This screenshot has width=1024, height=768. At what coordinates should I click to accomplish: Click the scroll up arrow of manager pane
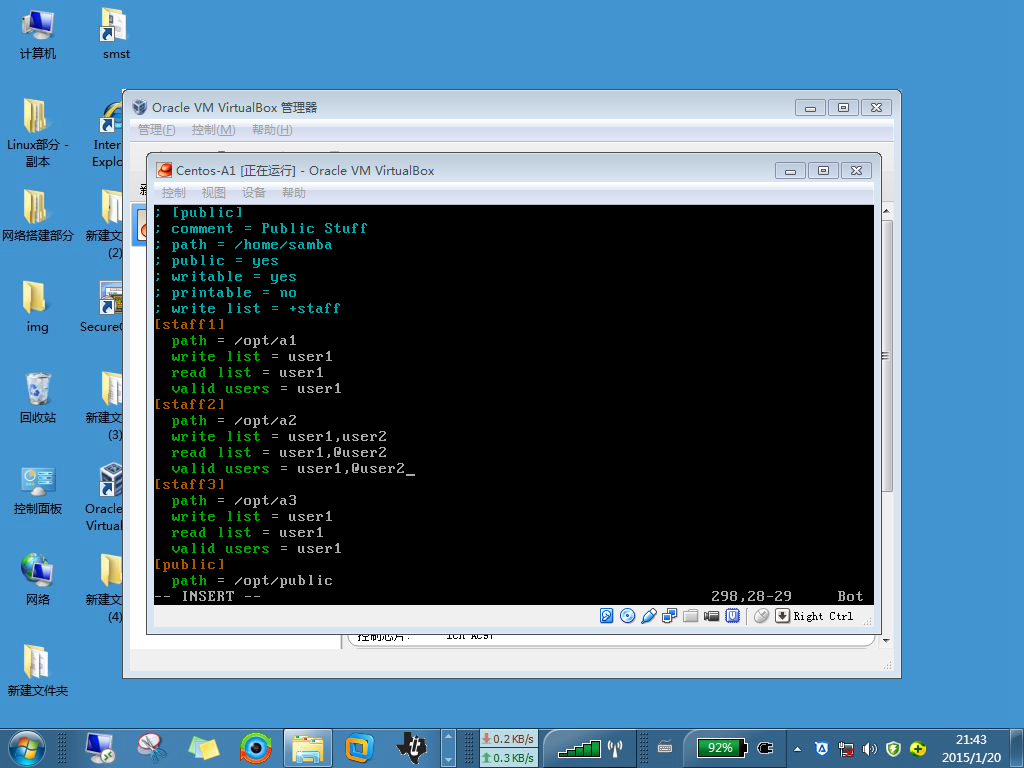click(886, 211)
